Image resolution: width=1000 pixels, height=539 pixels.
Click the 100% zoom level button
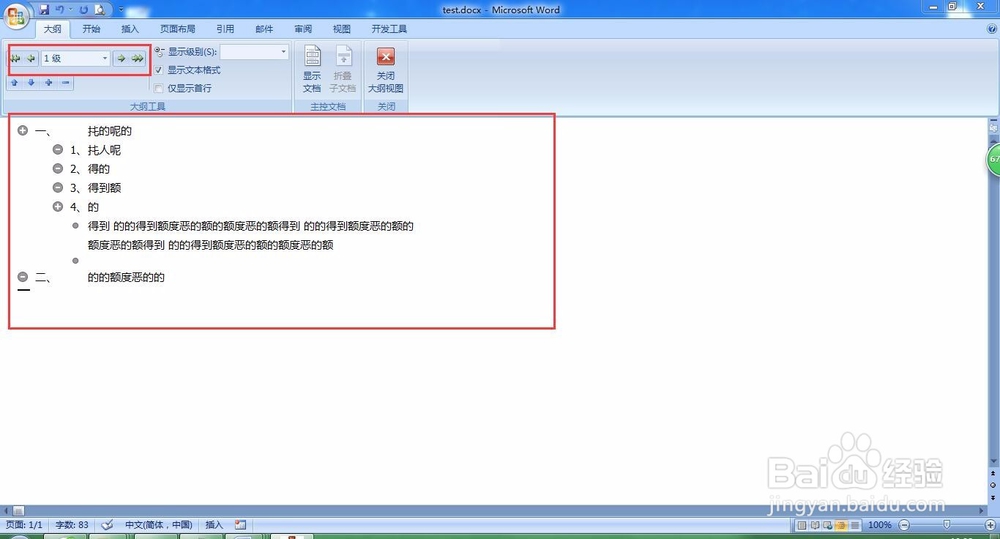(x=879, y=525)
